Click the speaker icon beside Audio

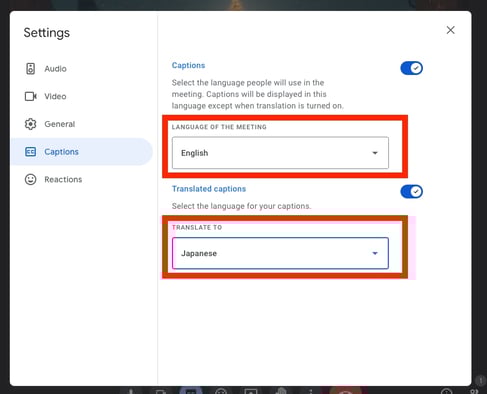[x=30, y=69]
